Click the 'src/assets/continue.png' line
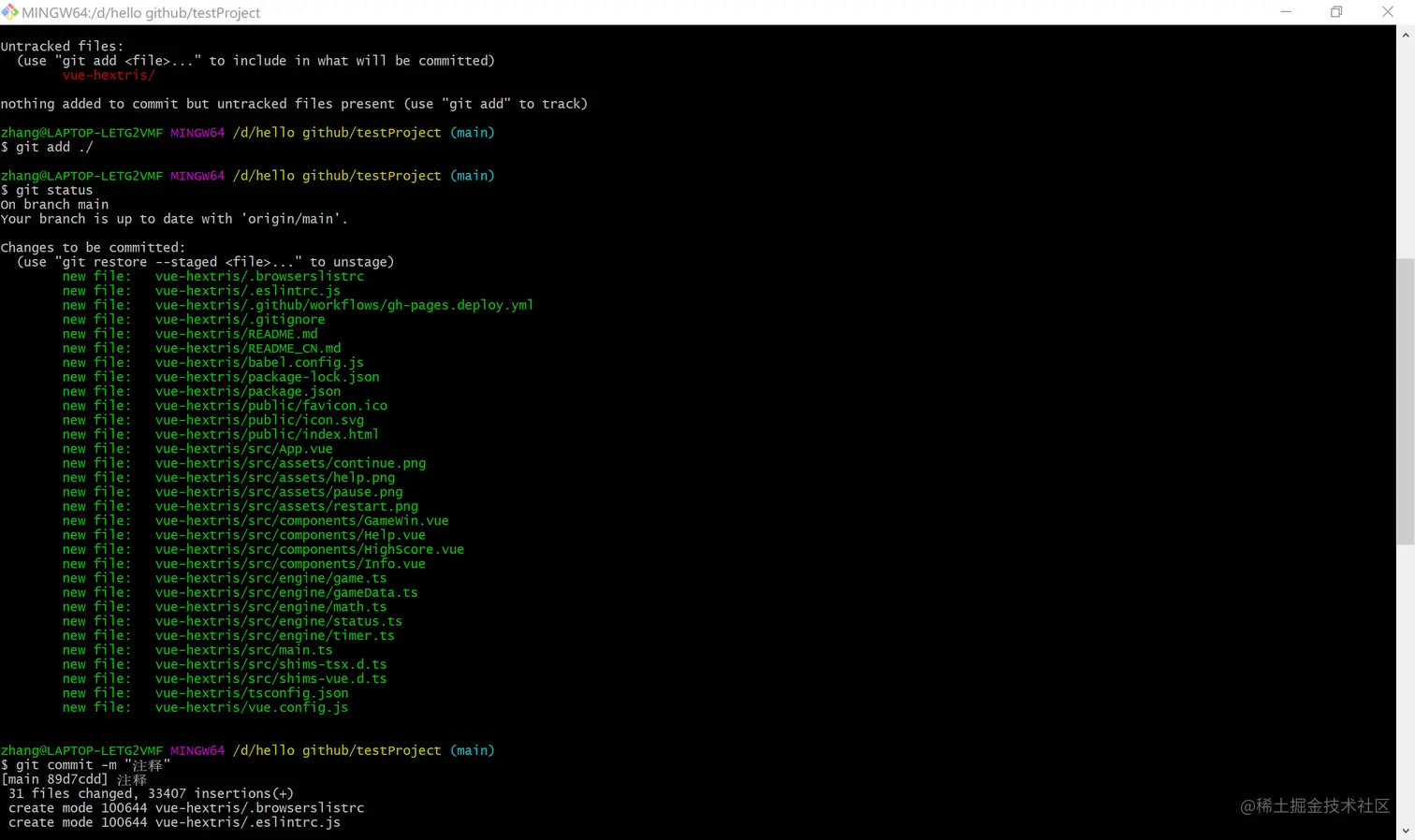The image size is (1415, 840). click(x=244, y=463)
